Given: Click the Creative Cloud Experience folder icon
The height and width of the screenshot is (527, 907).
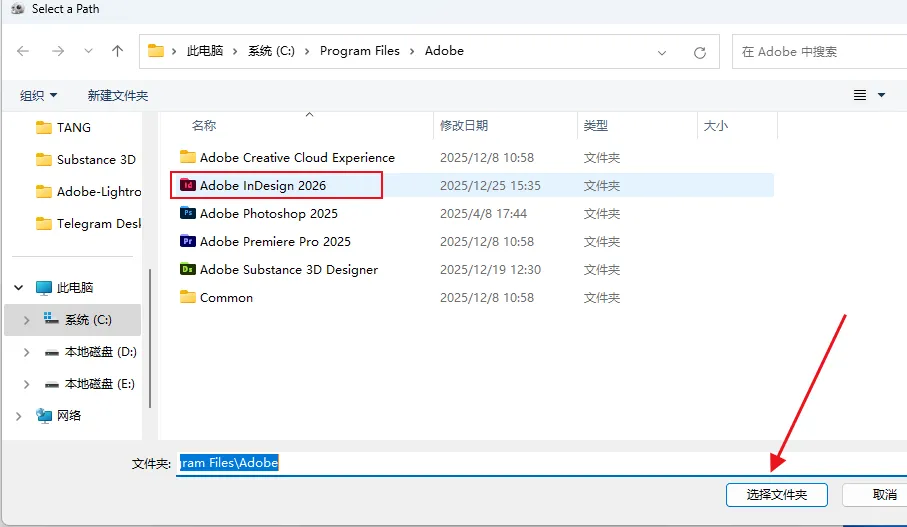Looking at the screenshot, I should point(187,157).
